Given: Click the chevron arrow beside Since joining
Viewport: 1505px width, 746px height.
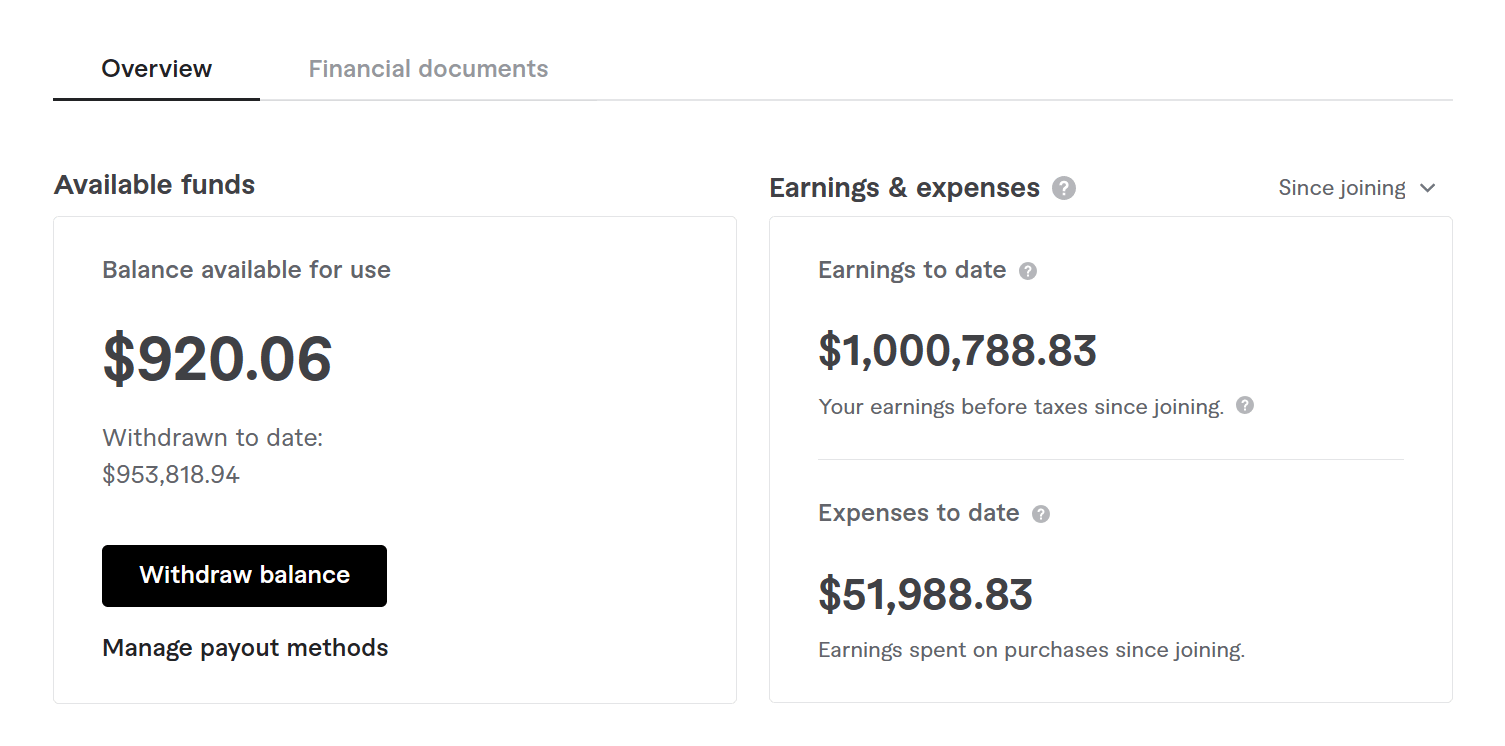Looking at the screenshot, I should pyautogui.click(x=1428, y=188).
